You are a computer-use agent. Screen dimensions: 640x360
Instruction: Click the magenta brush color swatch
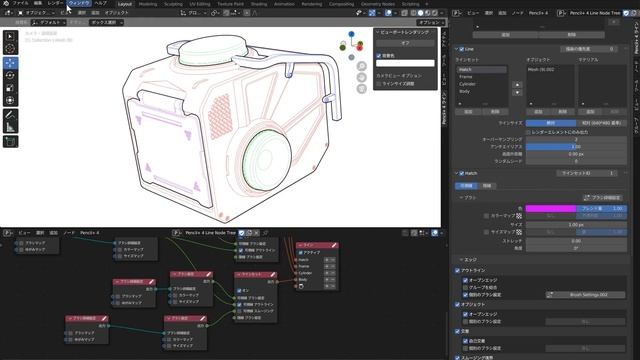click(x=551, y=209)
